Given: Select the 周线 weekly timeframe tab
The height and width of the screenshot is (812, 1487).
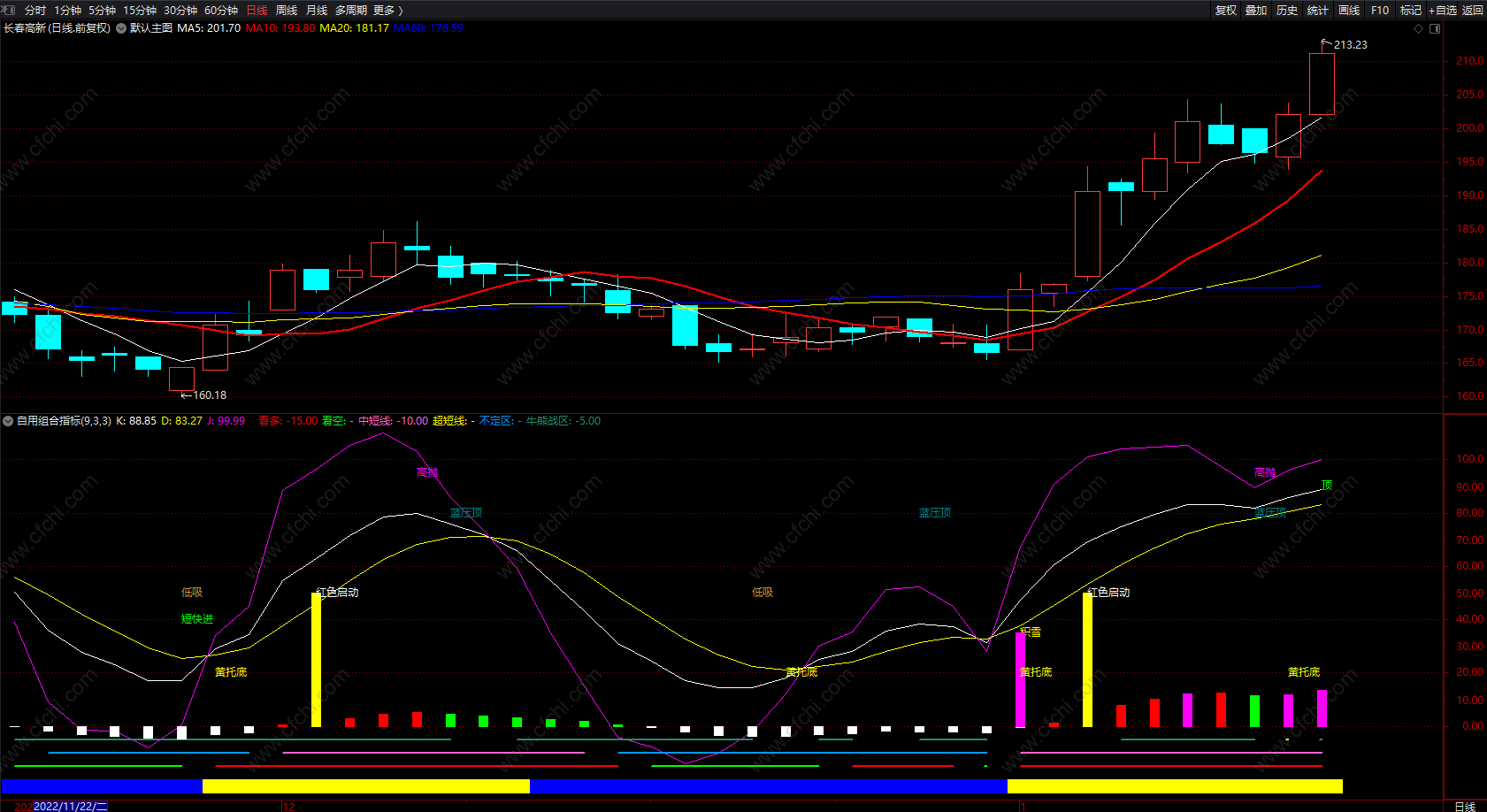Looking at the screenshot, I should click(287, 10).
